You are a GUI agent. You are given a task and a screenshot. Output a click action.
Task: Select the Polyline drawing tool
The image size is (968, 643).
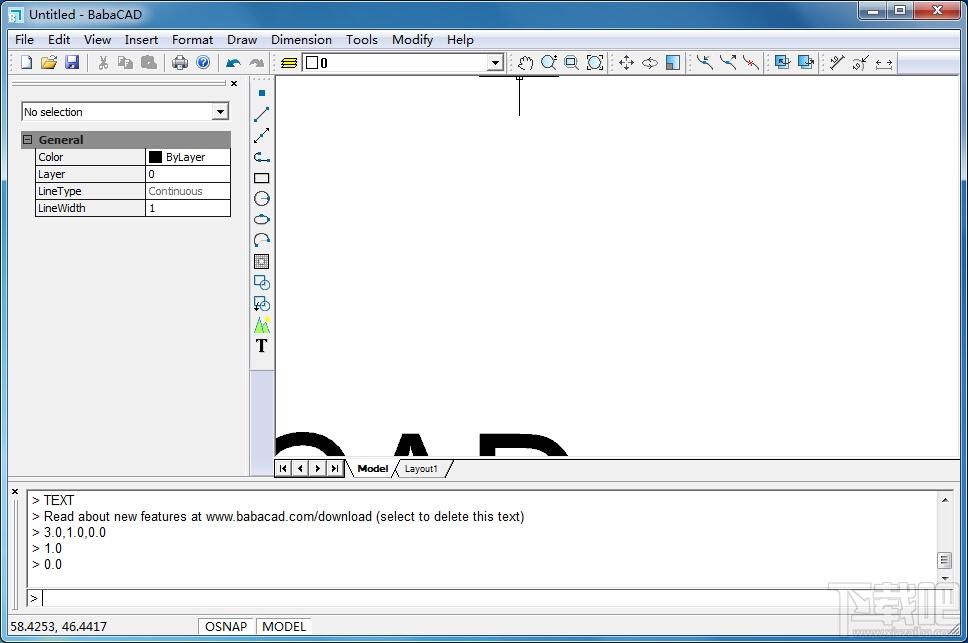(x=262, y=157)
